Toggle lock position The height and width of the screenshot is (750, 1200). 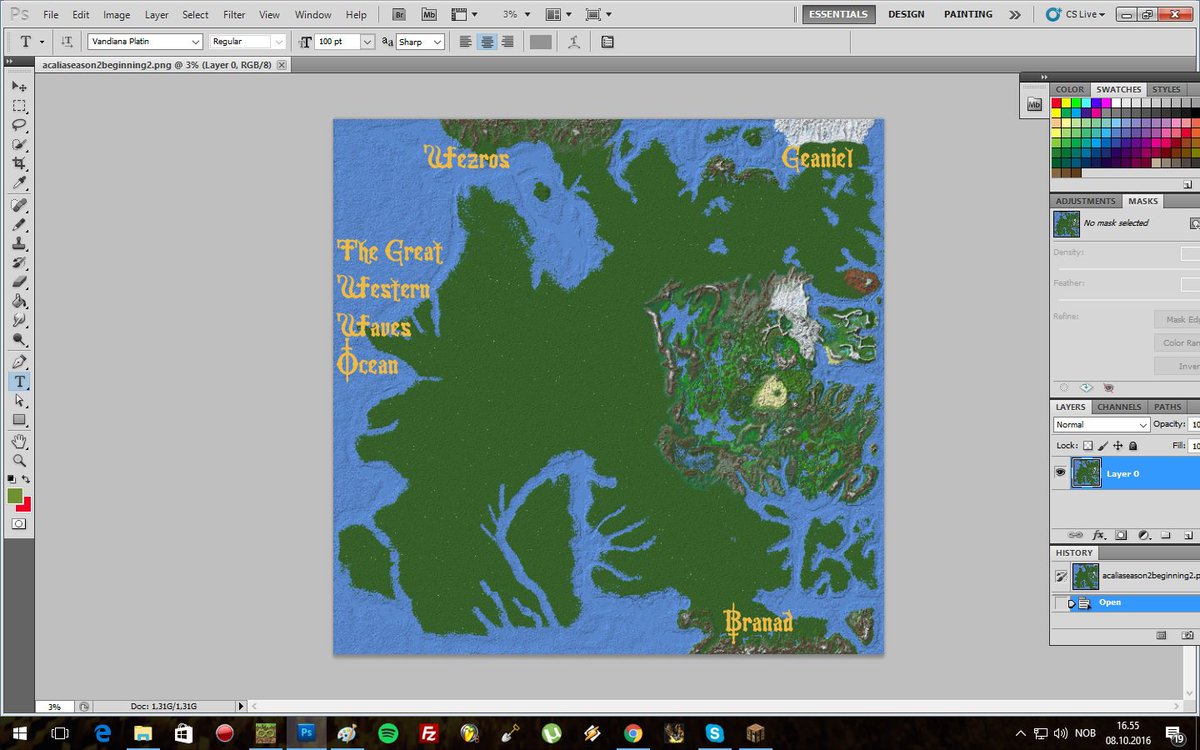point(1118,446)
